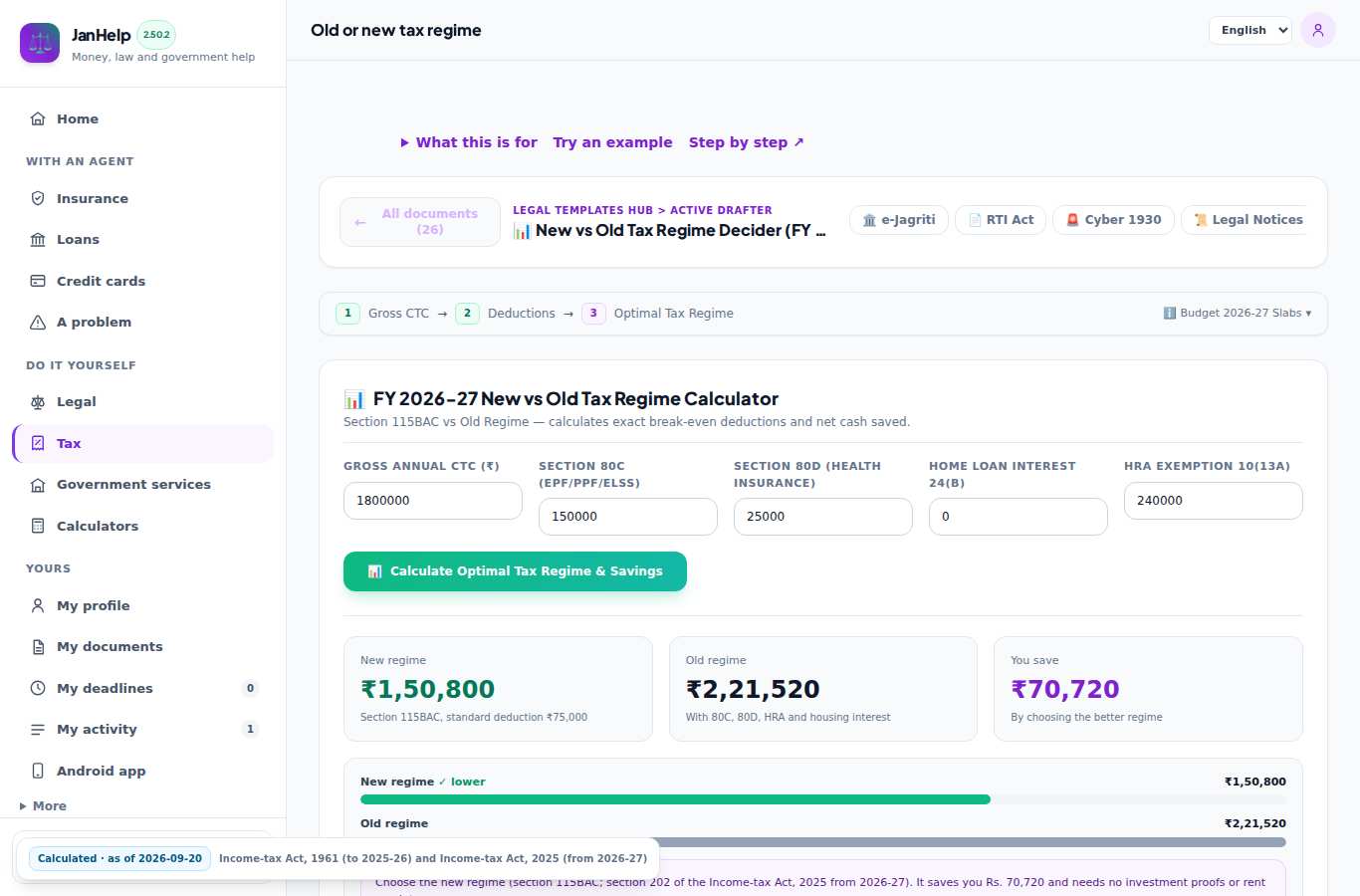1360x896 pixels.
Task: Click the Section 80C amount field
Action: pyautogui.click(x=628, y=517)
